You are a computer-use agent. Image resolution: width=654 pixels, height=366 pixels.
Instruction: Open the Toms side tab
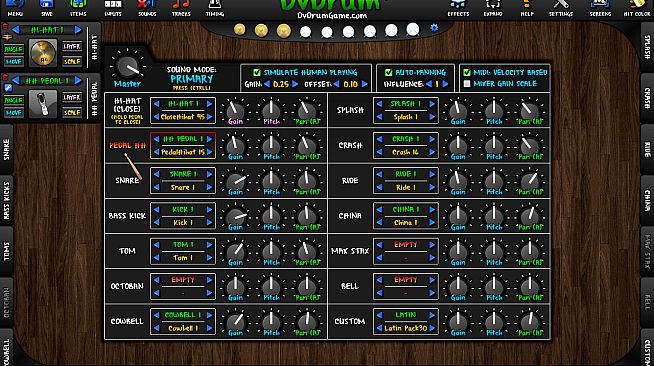pos(6,251)
